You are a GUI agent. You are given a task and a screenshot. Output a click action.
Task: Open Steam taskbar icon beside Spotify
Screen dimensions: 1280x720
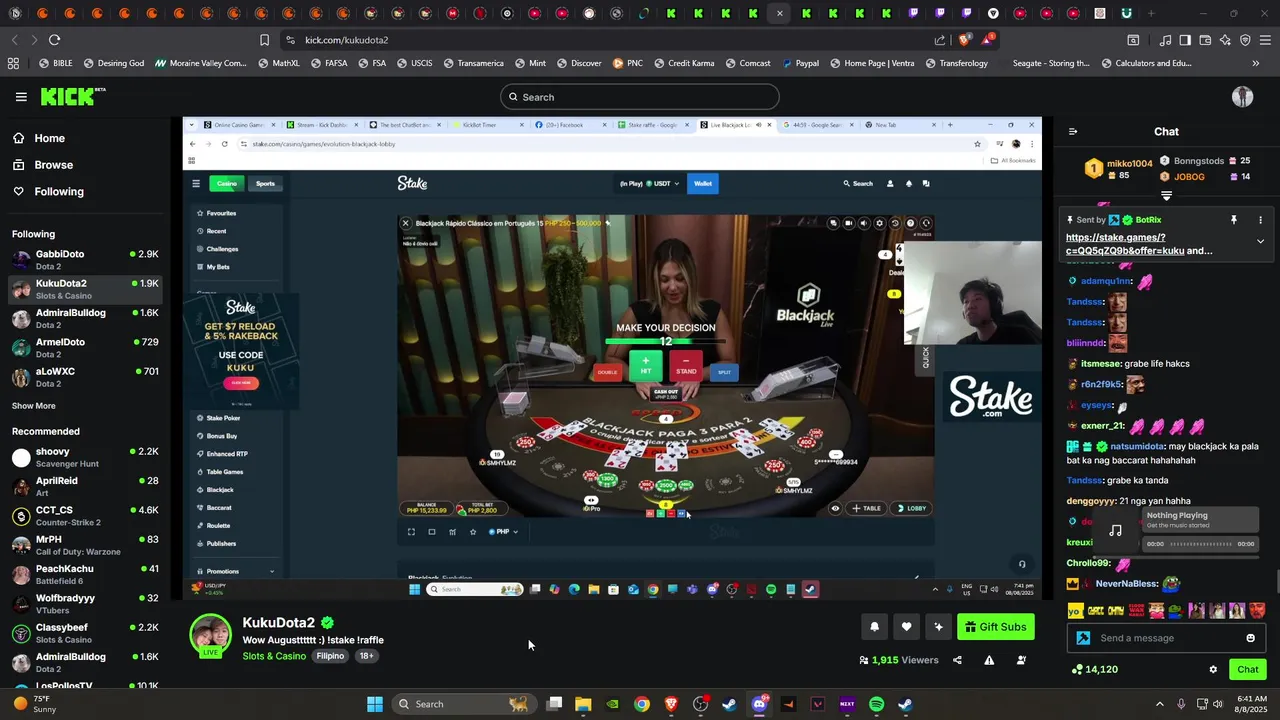pos(905,704)
